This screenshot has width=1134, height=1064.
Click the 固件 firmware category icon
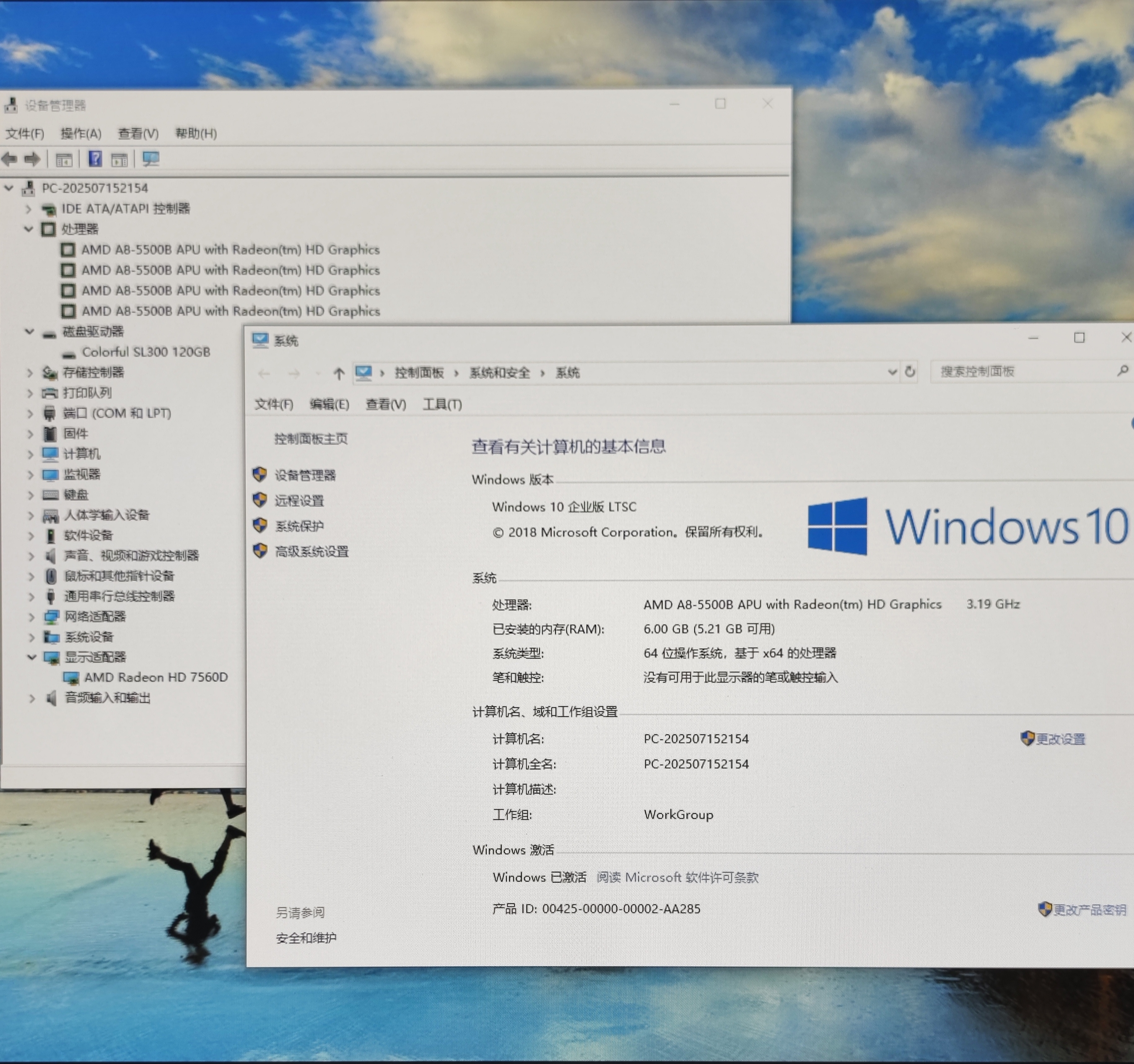pyautogui.click(x=51, y=434)
